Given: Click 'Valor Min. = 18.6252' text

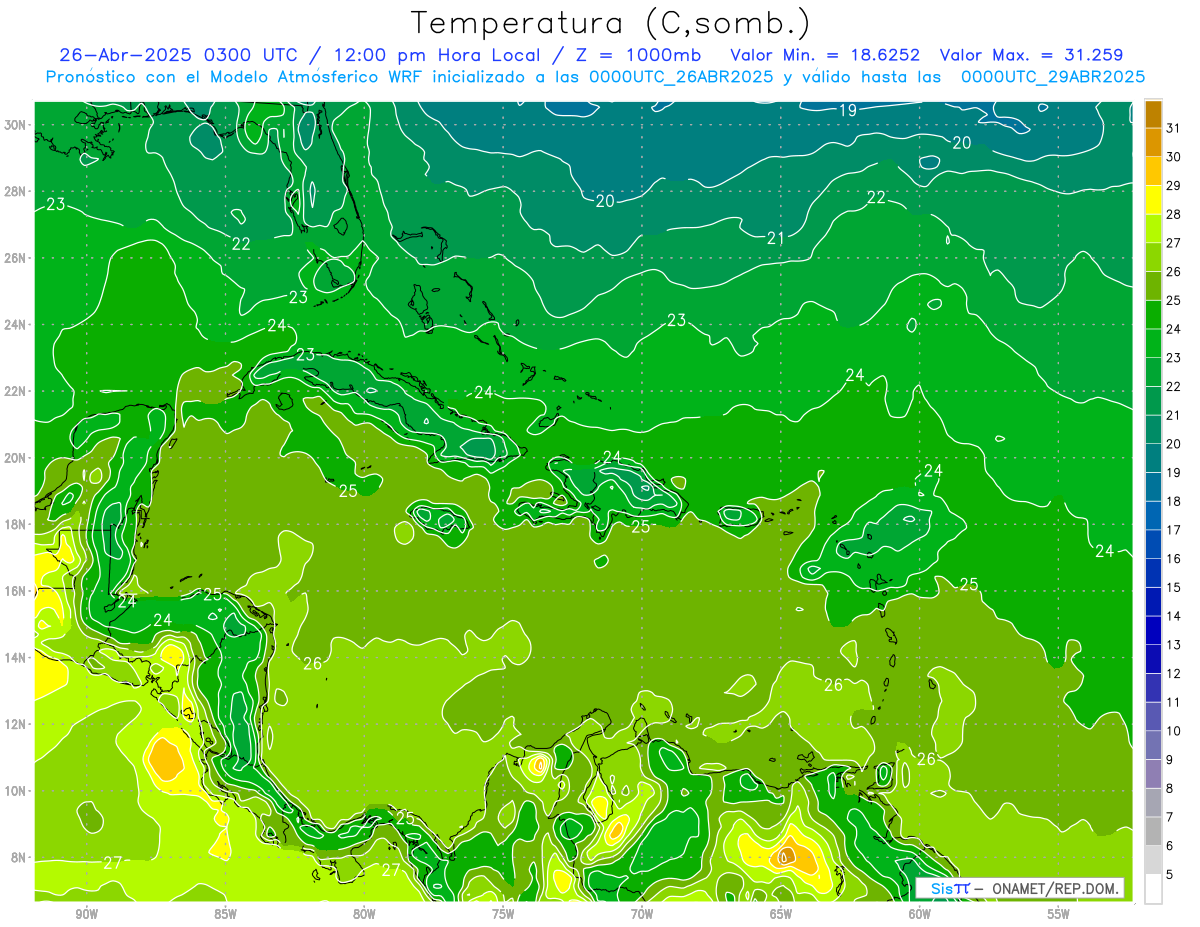Looking at the screenshot, I should (825, 55).
